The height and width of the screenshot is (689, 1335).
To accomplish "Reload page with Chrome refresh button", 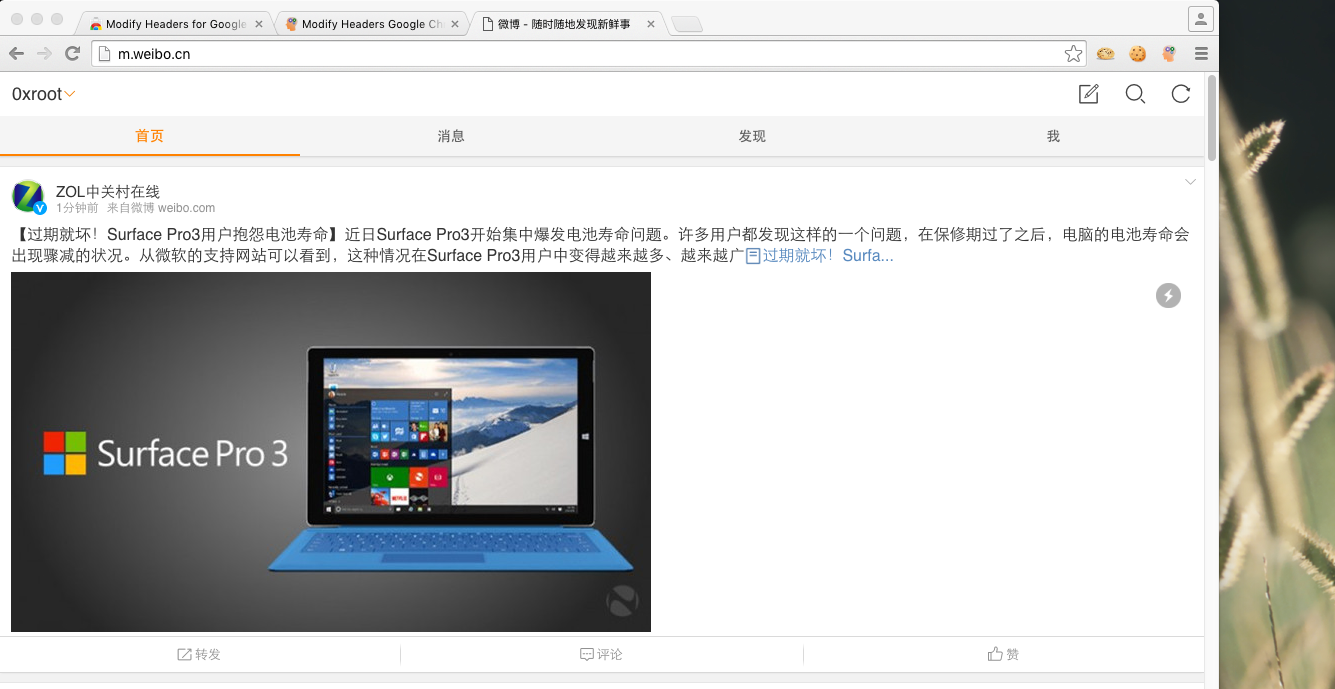I will (72, 54).
